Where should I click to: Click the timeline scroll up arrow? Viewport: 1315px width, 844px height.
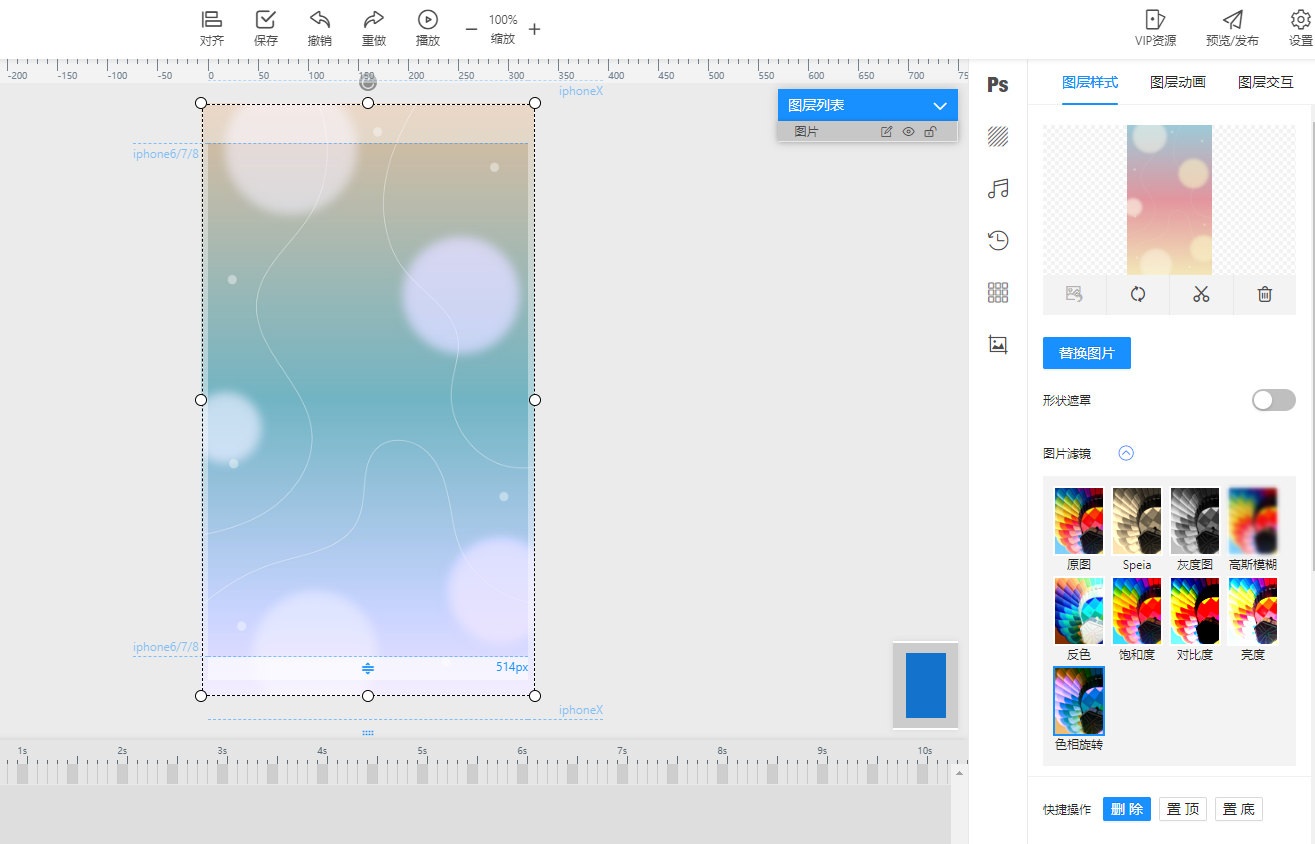(959, 772)
